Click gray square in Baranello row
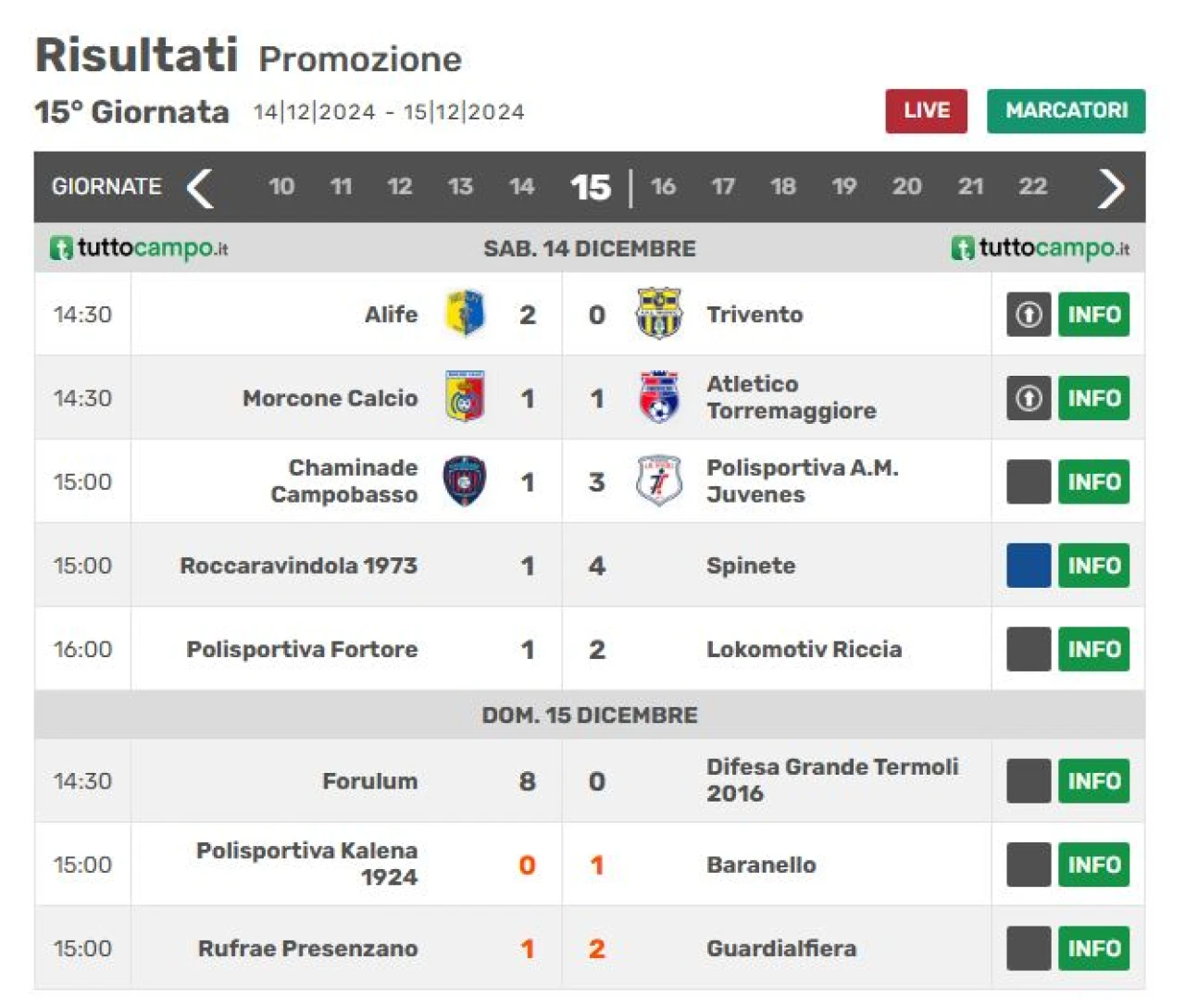The height and width of the screenshot is (1008, 1185). coord(1029,865)
